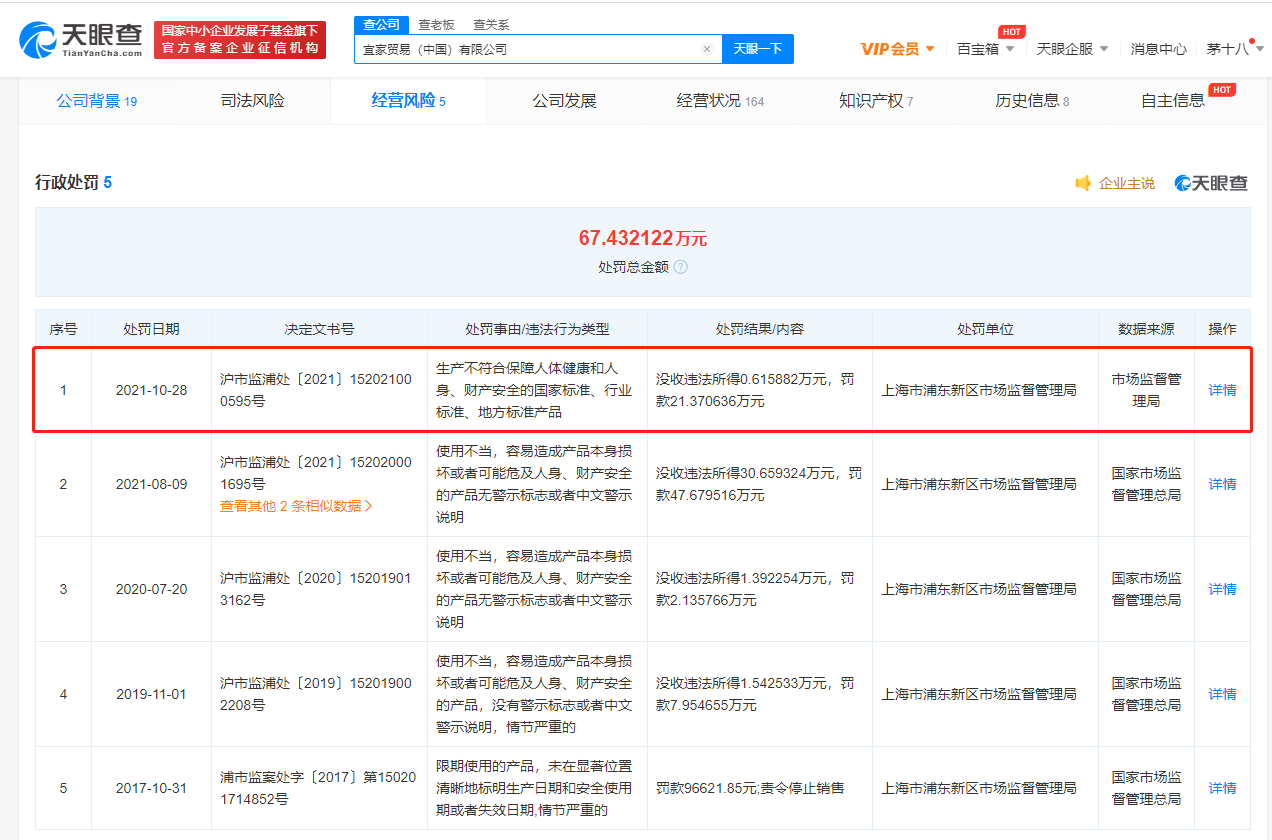Click the Tianyancha logo in header
This screenshot has height=840, width=1272.
[80, 40]
